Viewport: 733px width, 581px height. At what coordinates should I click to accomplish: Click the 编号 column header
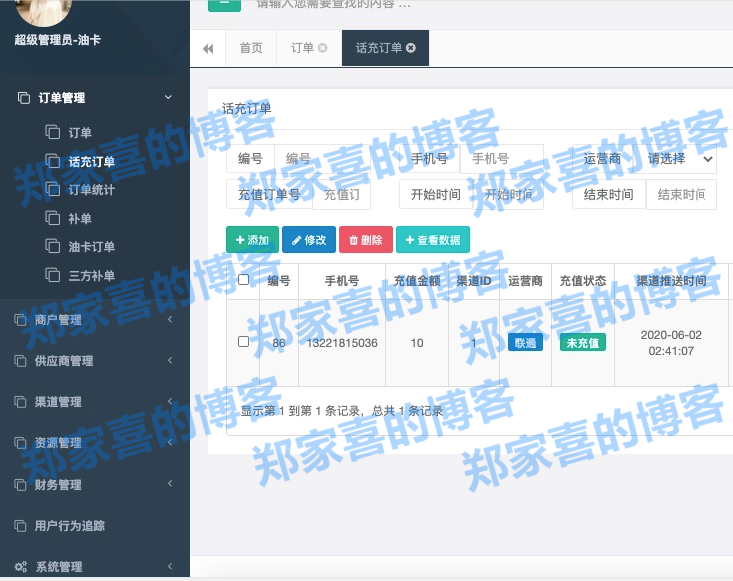279,281
